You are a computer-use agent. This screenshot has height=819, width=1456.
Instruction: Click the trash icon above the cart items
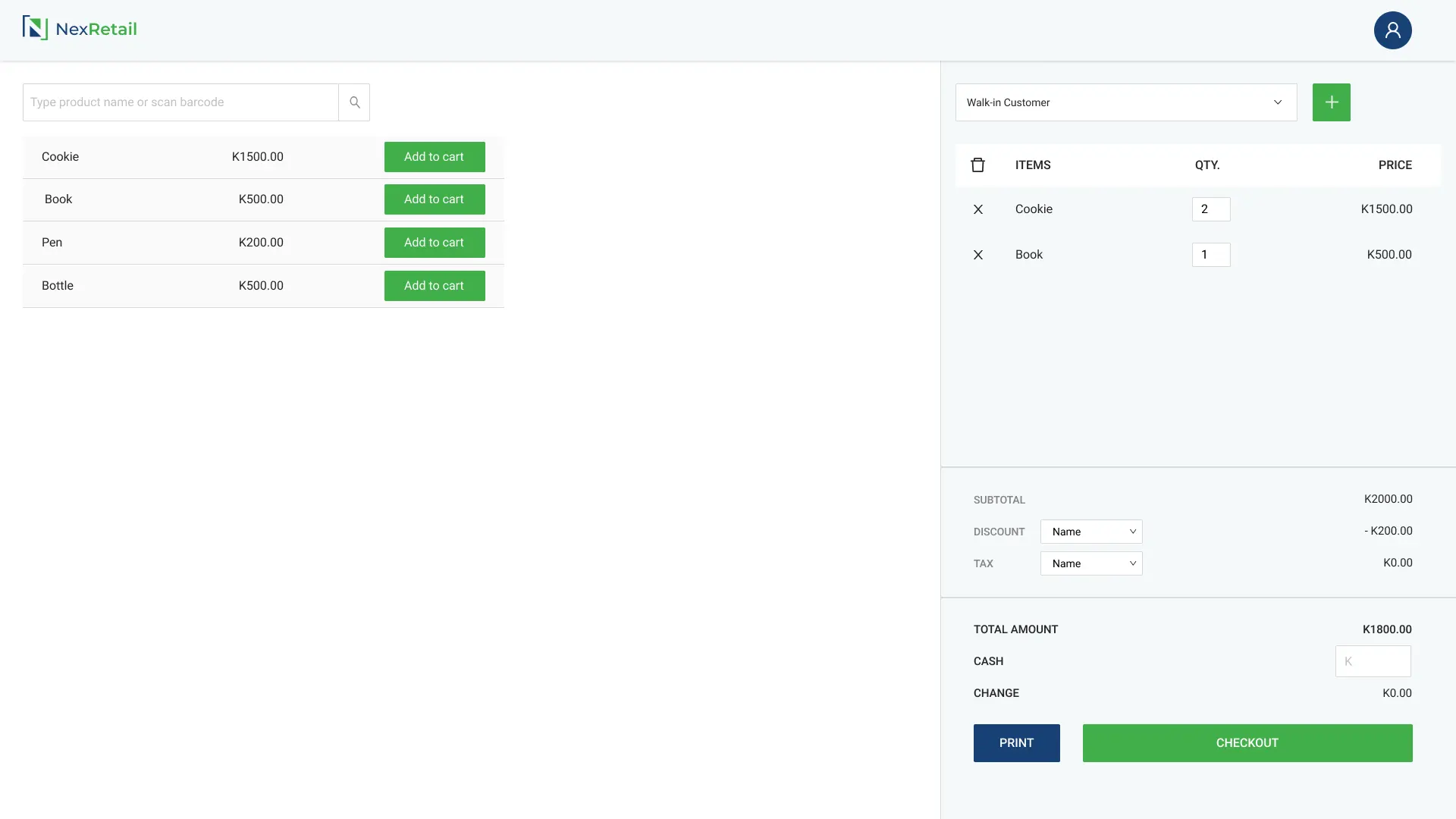pyautogui.click(x=978, y=165)
